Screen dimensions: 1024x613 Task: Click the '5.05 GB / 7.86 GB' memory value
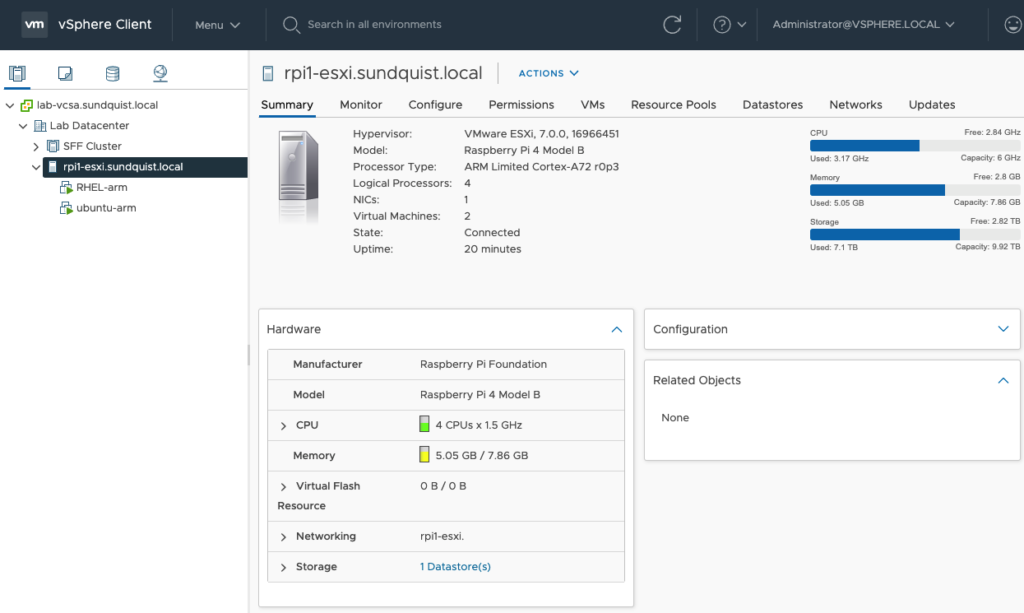click(x=482, y=456)
